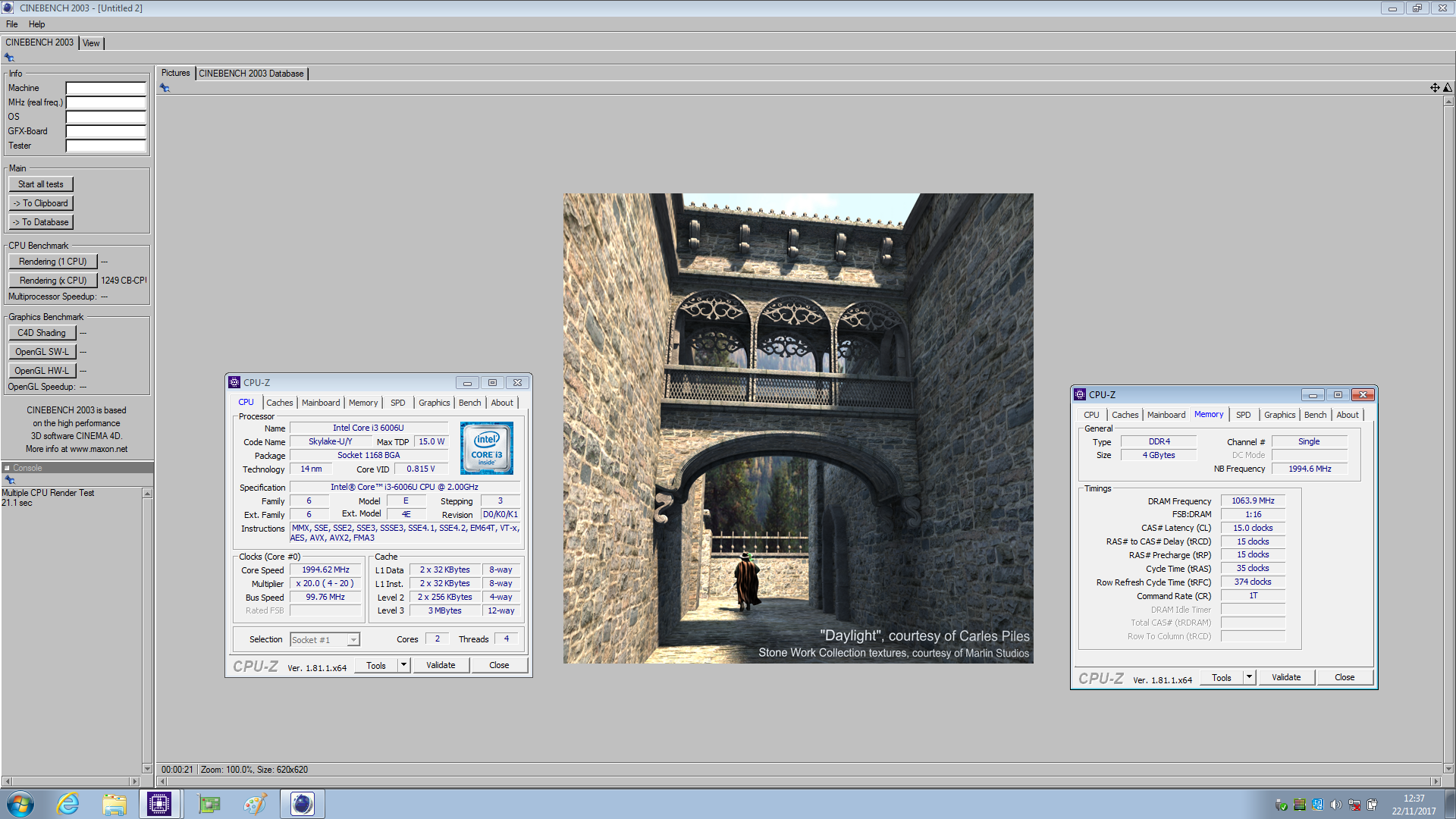Open the Graphics tab in the CPU-Z Memory window

[x=1279, y=415]
